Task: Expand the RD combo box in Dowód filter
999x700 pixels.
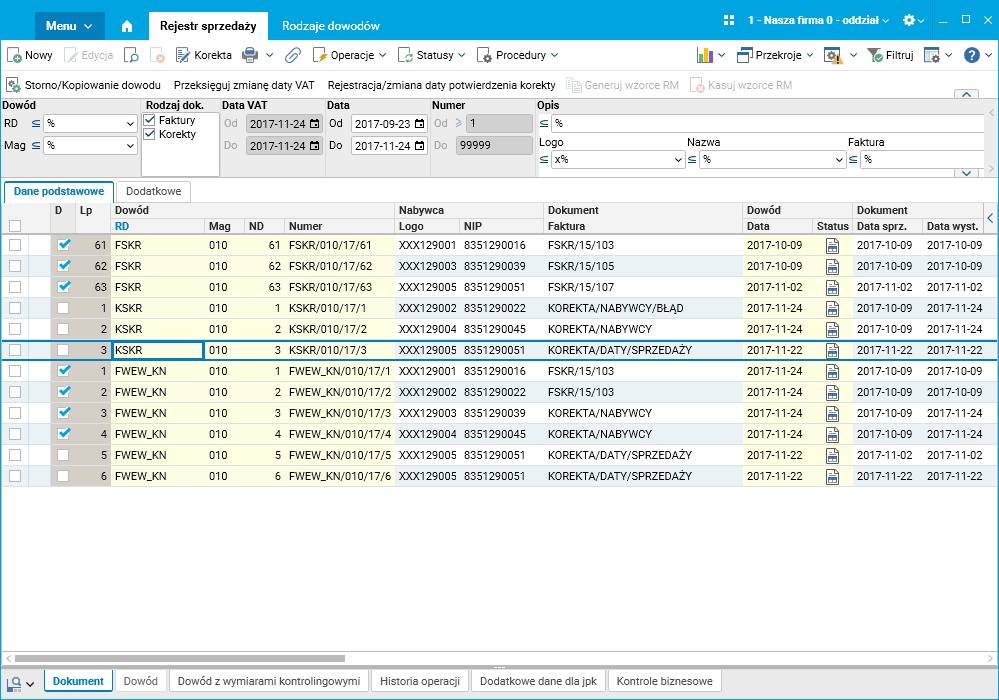Action: [130, 124]
